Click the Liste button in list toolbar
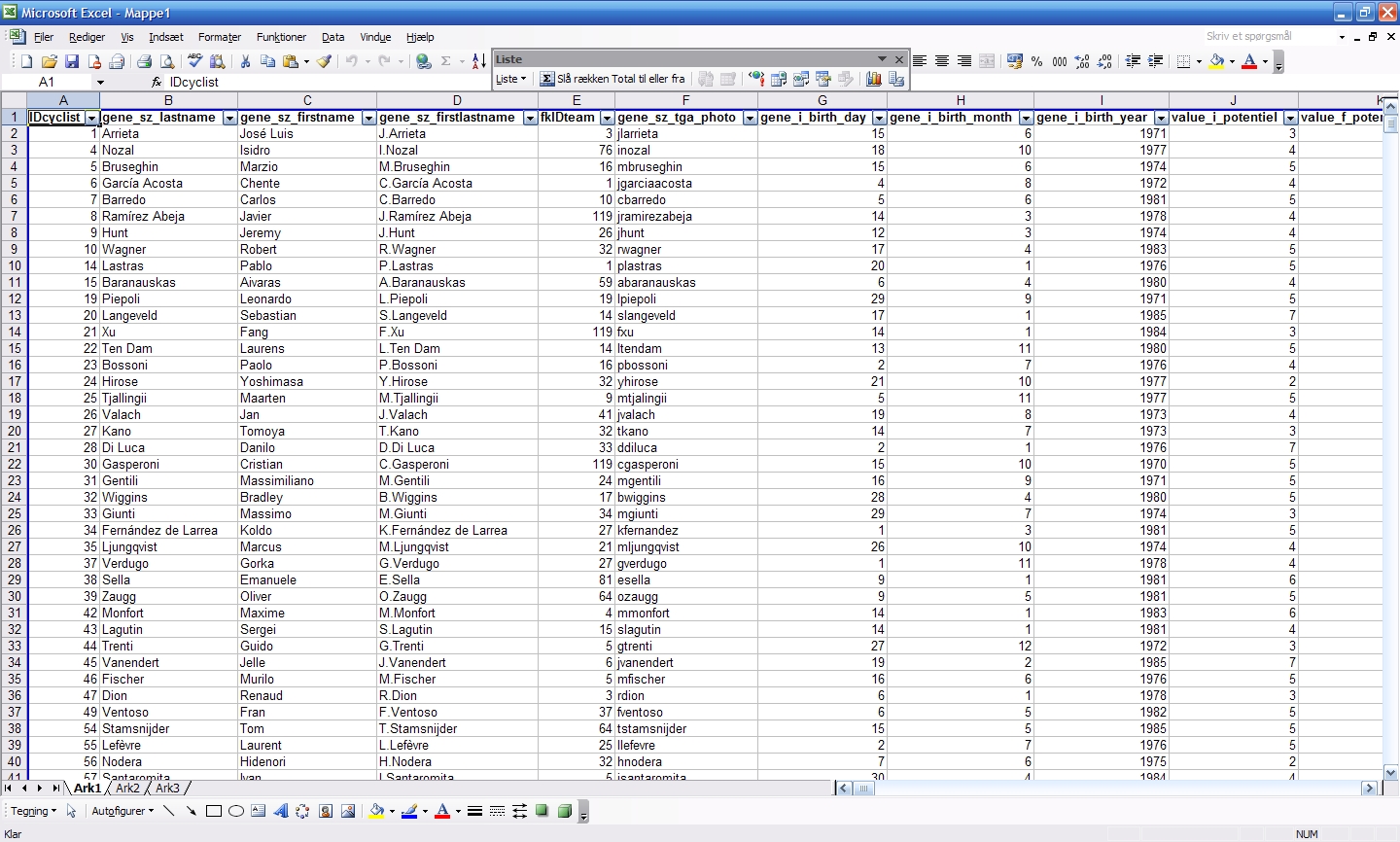Viewport: 1400px width, 842px height. (x=510, y=80)
